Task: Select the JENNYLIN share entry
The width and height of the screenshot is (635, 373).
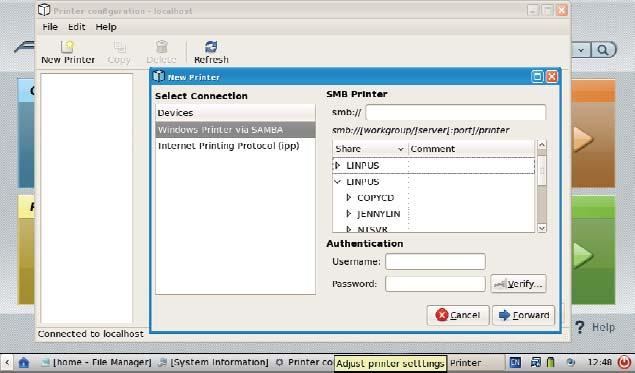Action: coord(379,214)
